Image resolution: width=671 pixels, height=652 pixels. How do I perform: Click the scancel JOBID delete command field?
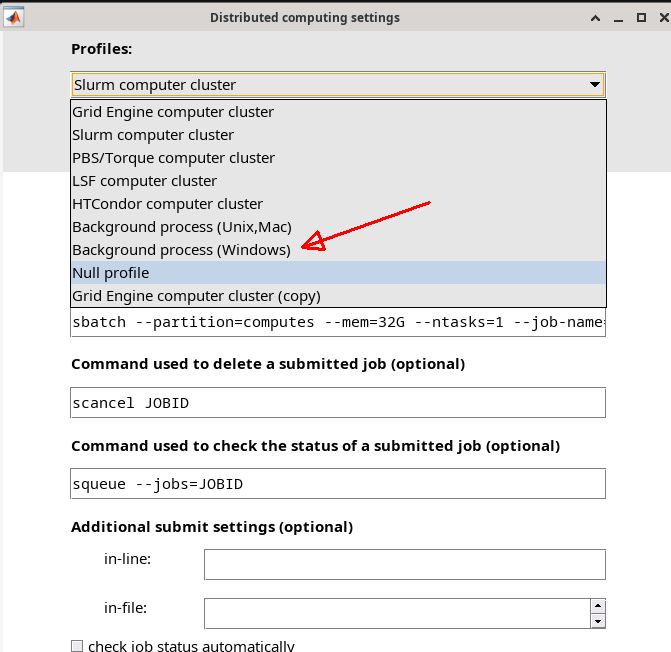click(338, 403)
